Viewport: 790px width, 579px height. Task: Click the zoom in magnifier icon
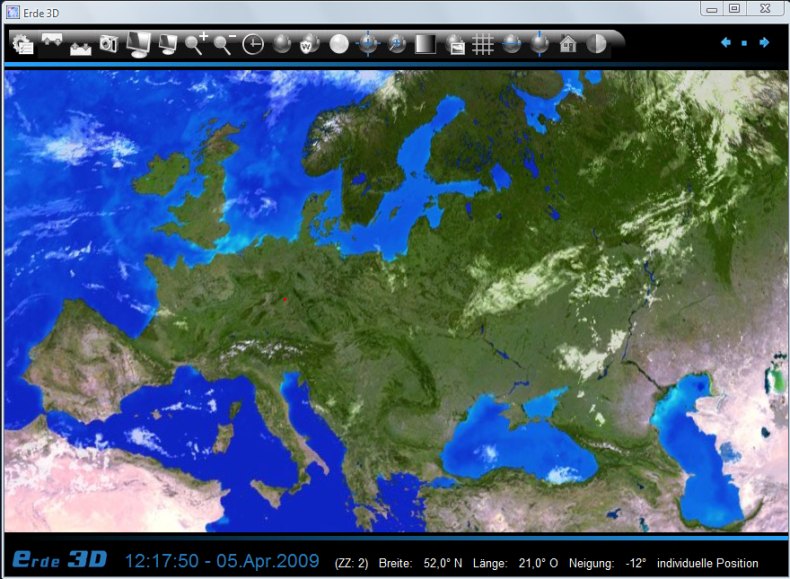pyautogui.click(x=196, y=44)
